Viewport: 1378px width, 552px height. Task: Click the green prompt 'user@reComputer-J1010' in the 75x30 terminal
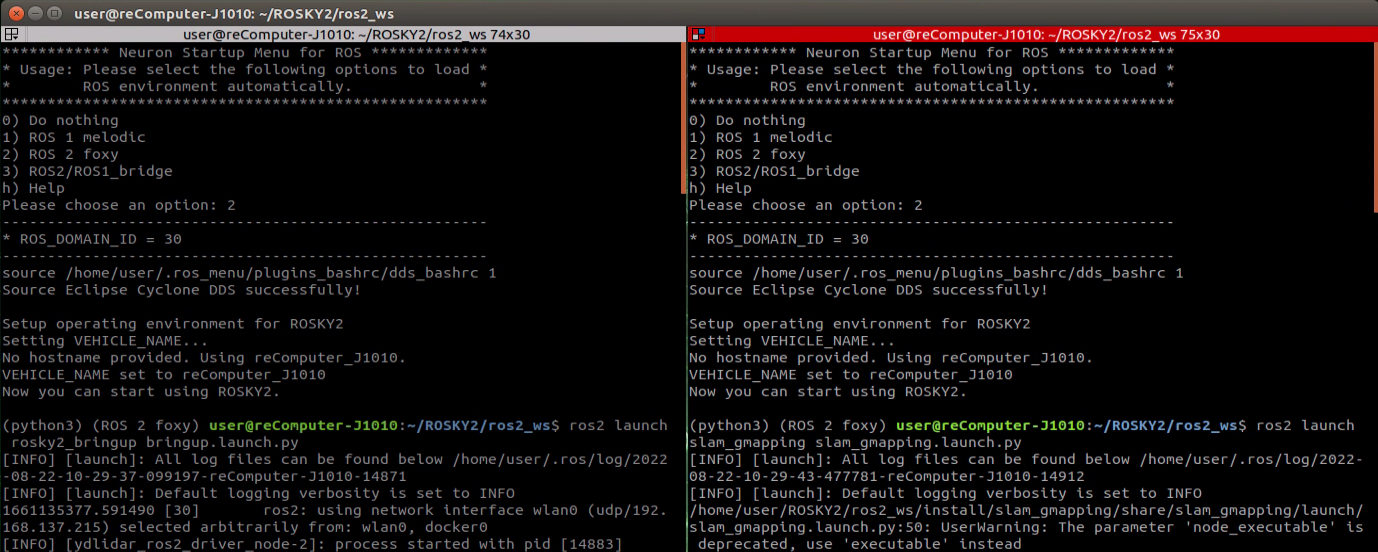point(991,426)
